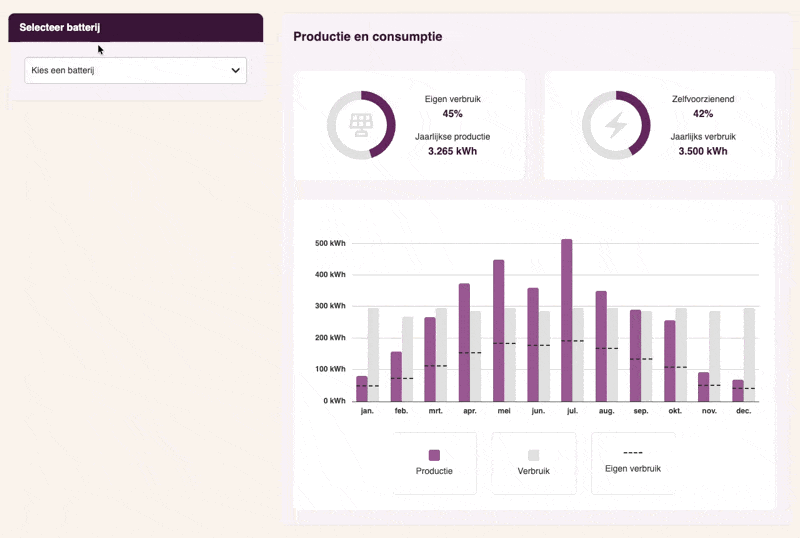Click the 'Eigen verbruik 45%' value
This screenshot has width=800, height=538.
(x=452, y=114)
